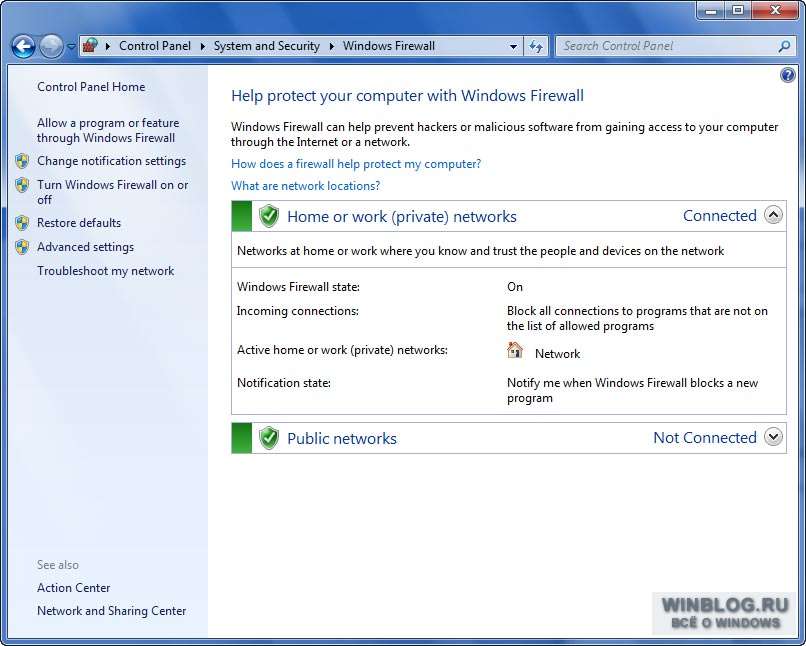Click Windows Firewall state On value
Image resolution: width=806 pixels, height=646 pixels.
tap(515, 287)
